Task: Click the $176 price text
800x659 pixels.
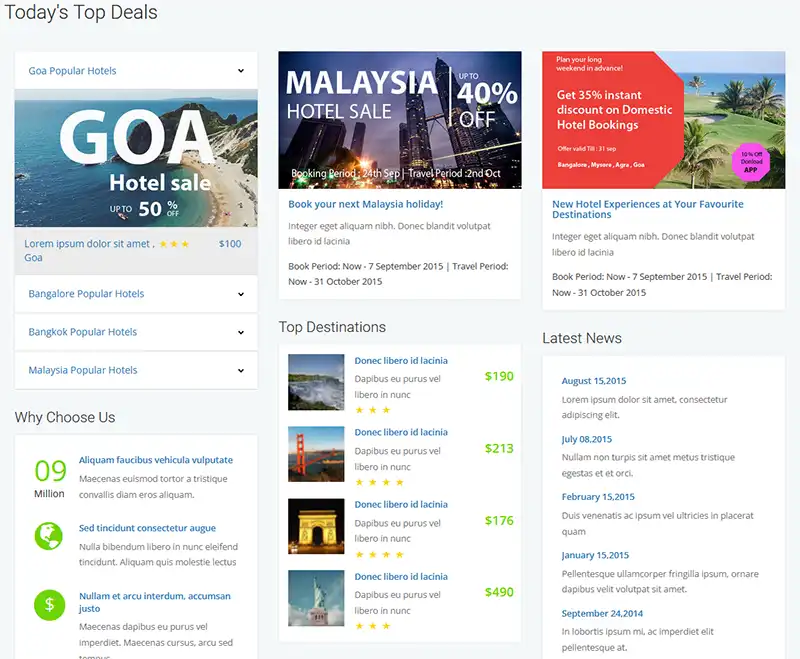Action: [x=499, y=520]
